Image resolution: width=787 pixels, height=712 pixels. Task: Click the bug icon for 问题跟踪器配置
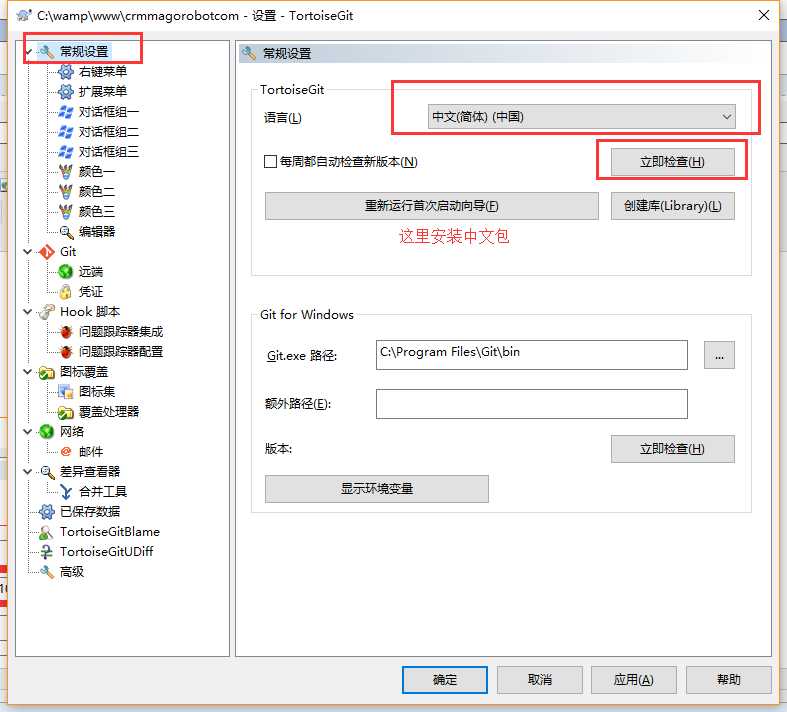click(x=66, y=352)
